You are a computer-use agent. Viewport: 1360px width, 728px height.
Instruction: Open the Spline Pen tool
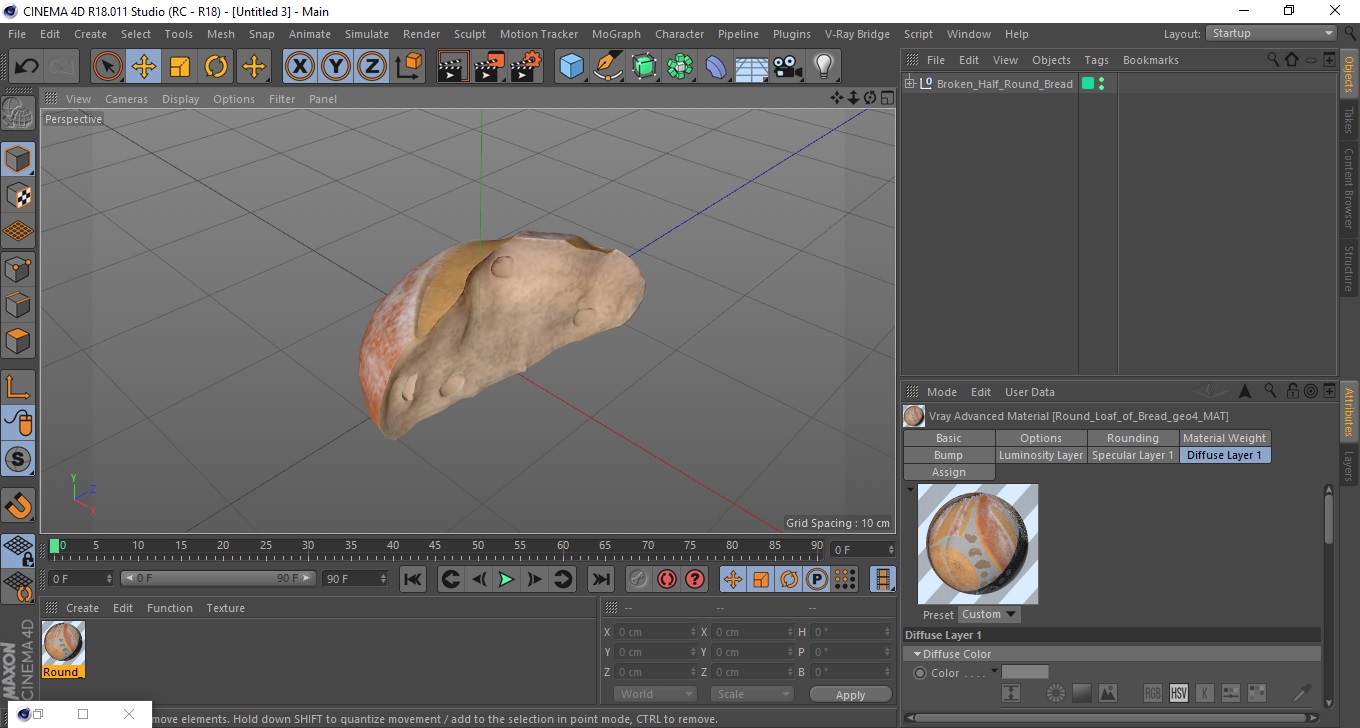(608, 67)
